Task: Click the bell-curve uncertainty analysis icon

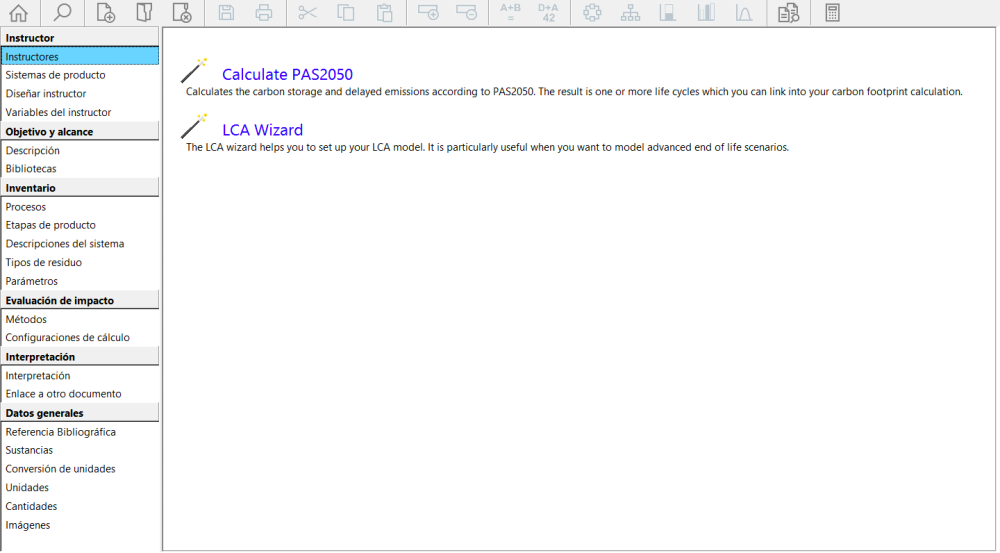Action: (x=744, y=12)
